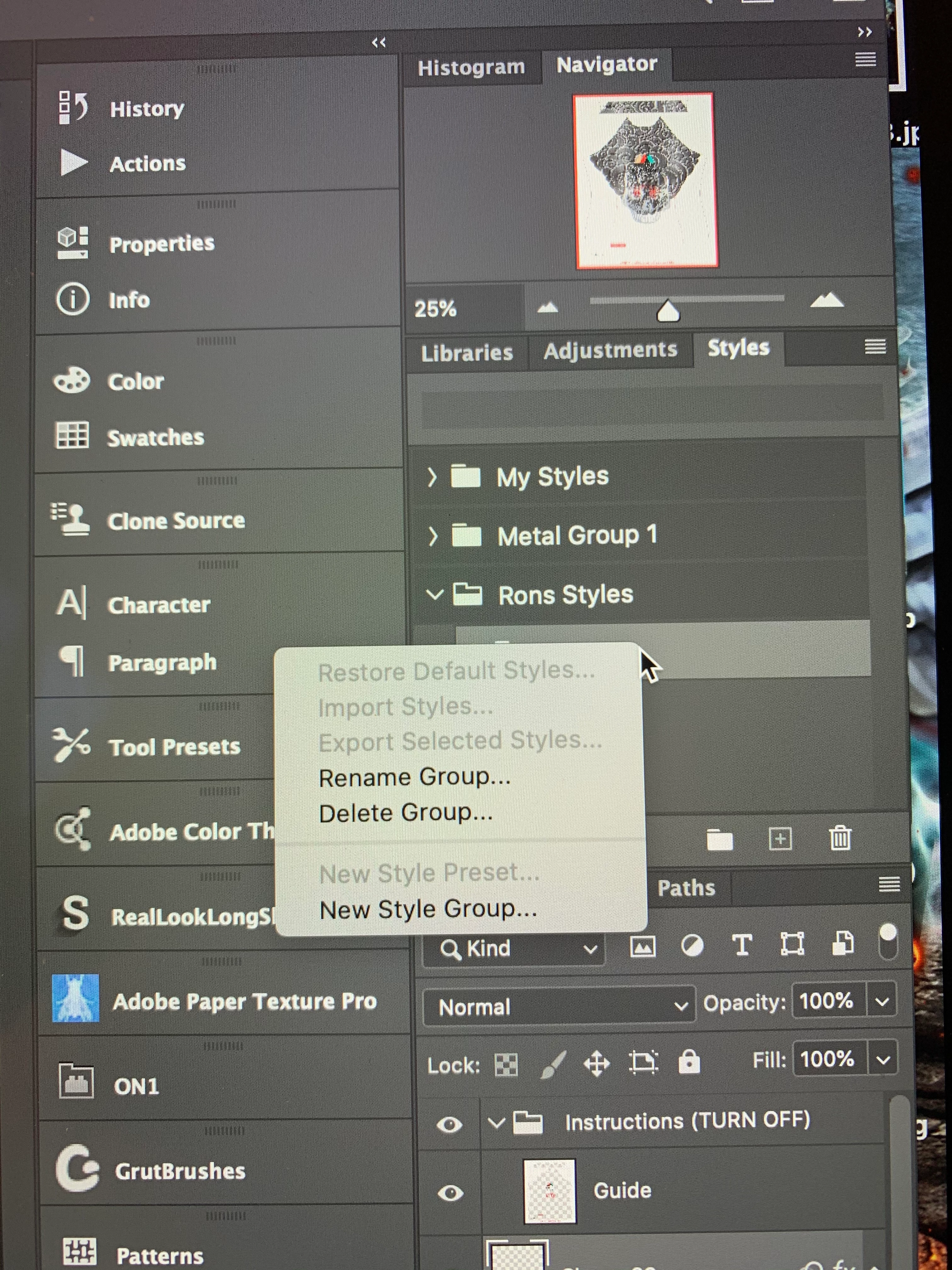Image resolution: width=952 pixels, height=1270 pixels.
Task: Click the new style group folder icon
Action: (720, 840)
